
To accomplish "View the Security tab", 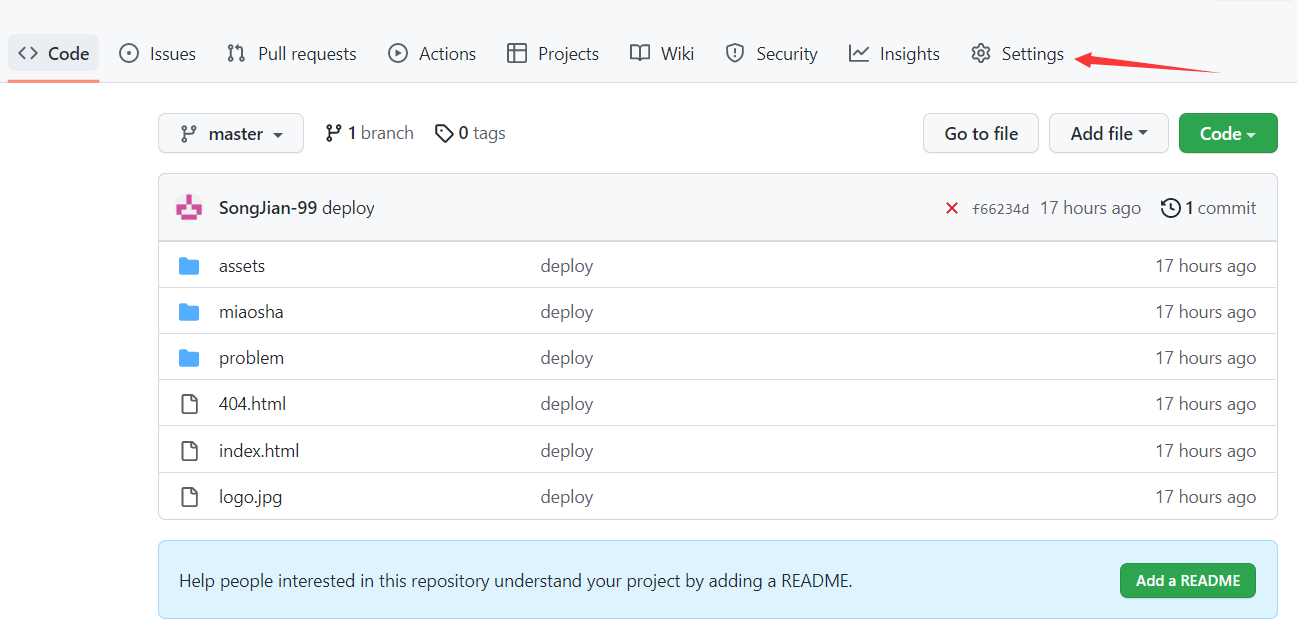I will coord(771,54).
